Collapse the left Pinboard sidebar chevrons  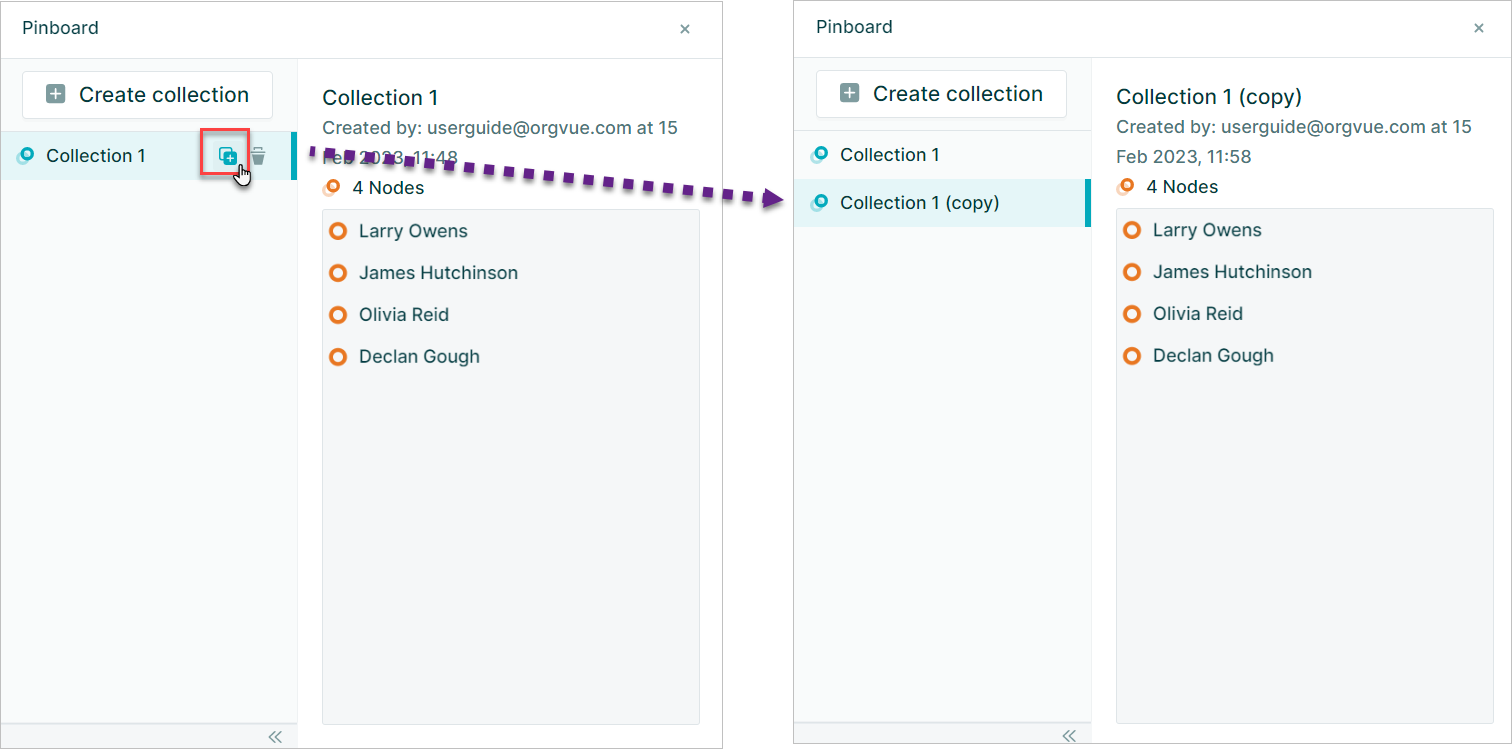tap(275, 737)
